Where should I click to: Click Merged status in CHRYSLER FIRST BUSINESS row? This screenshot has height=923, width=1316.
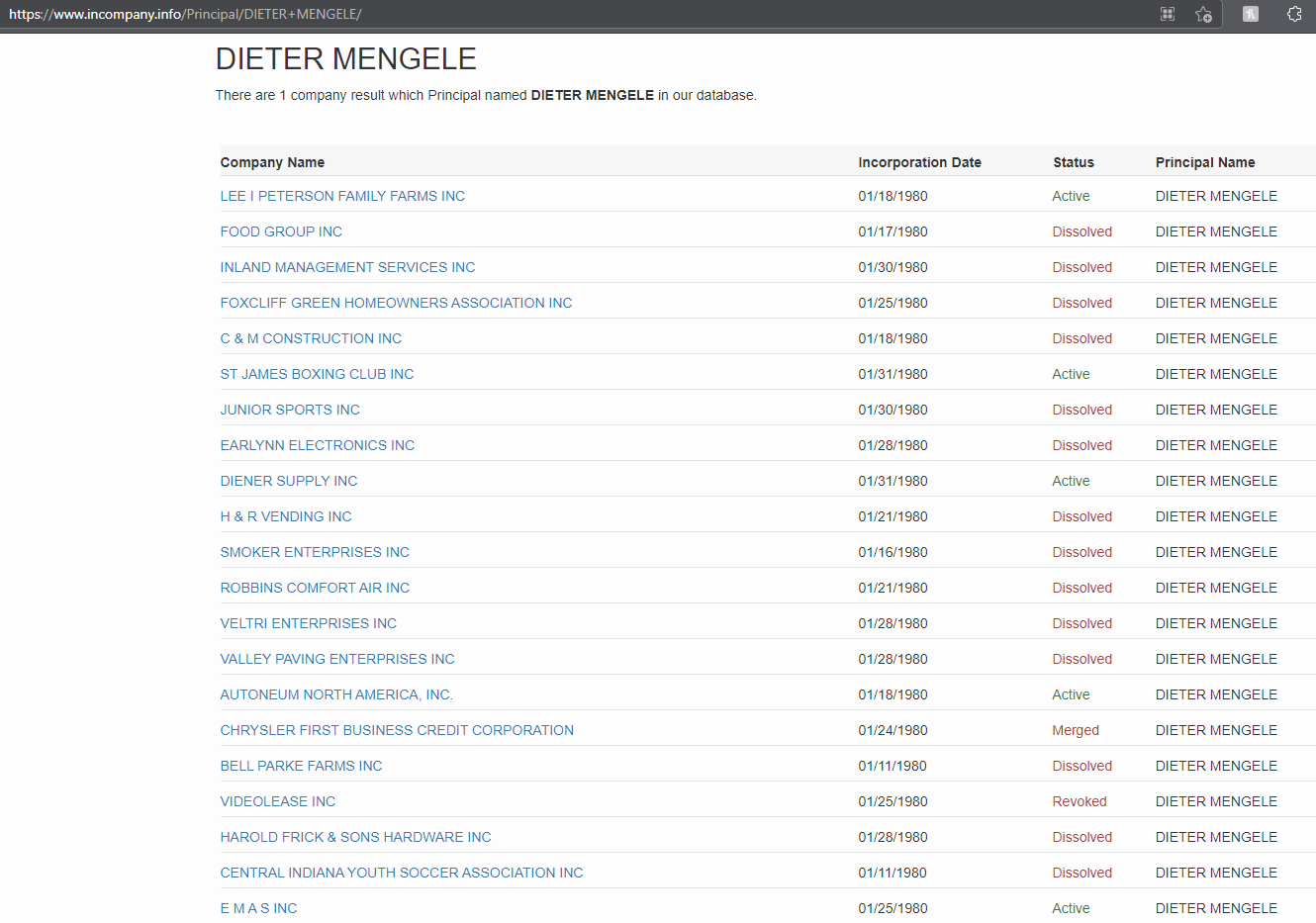1076,730
